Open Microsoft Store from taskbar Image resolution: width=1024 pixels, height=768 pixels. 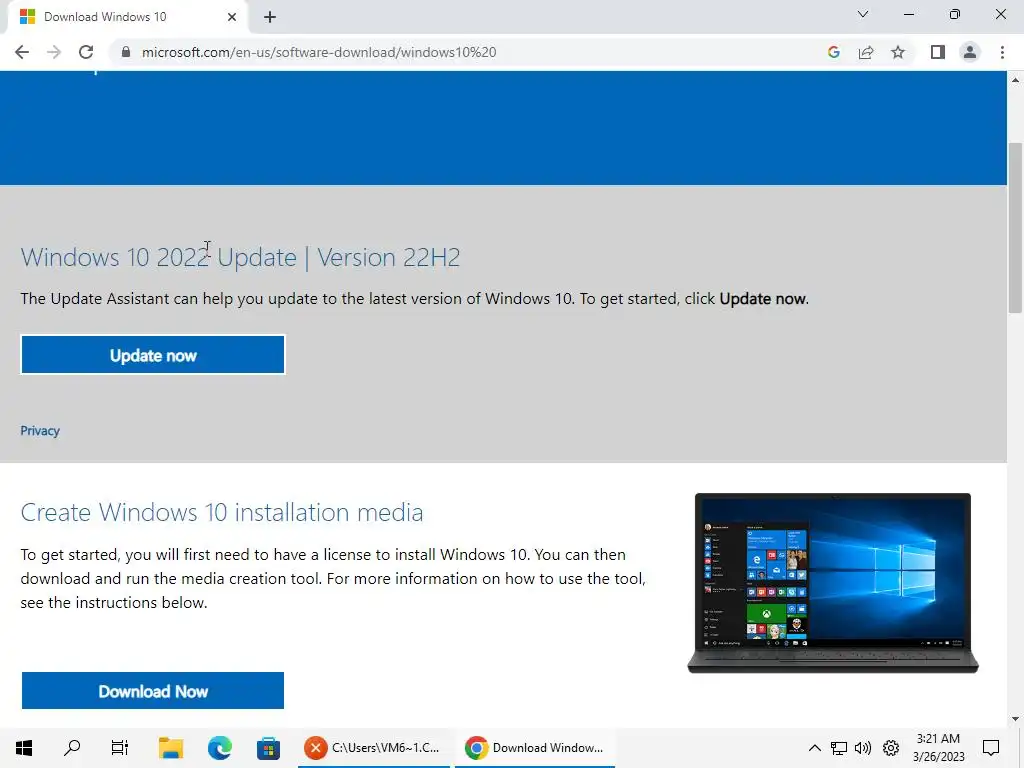268,748
